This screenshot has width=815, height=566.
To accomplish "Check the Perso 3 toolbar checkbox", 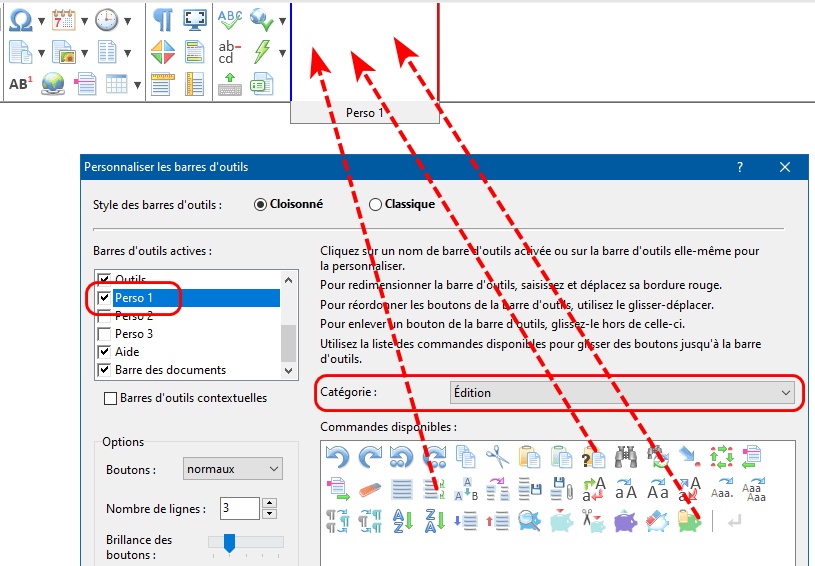I will point(103,334).
